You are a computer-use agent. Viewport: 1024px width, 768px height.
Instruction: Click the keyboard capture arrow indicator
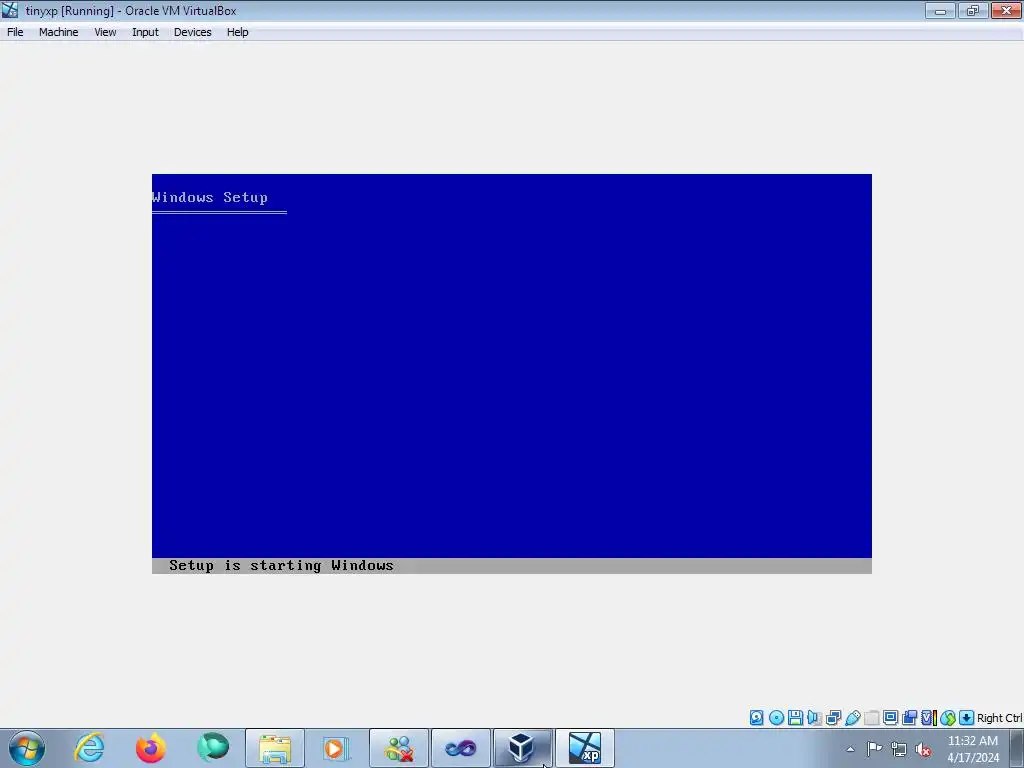[x=967, y=718]
